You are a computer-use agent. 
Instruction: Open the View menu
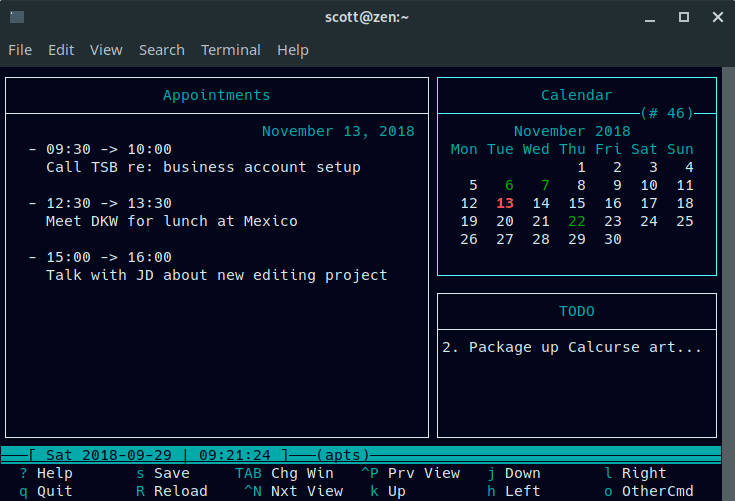click(x=106, y=50)
